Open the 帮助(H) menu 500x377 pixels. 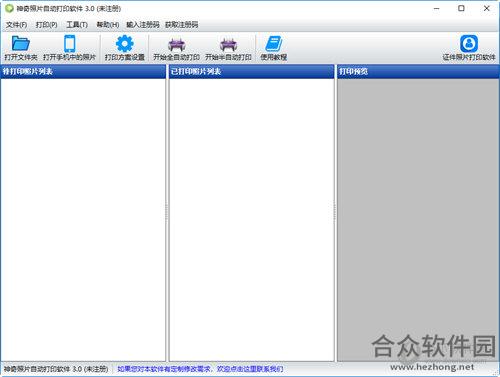tap(108, 25)
